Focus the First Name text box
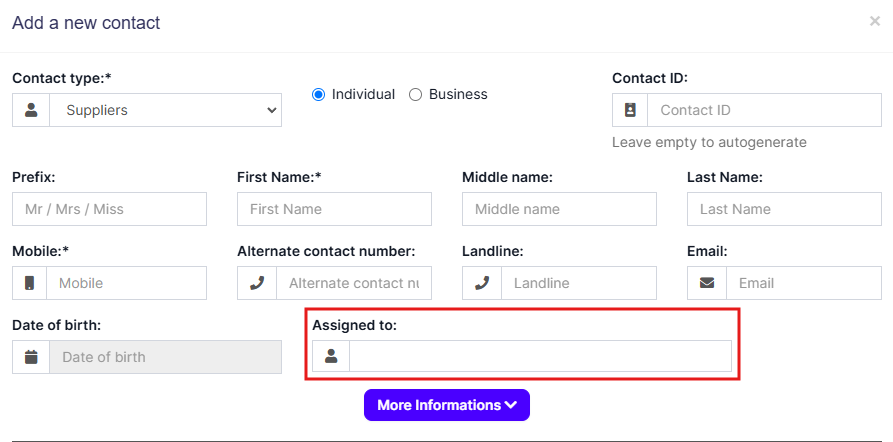893x442 pixels. click(334, 209)
